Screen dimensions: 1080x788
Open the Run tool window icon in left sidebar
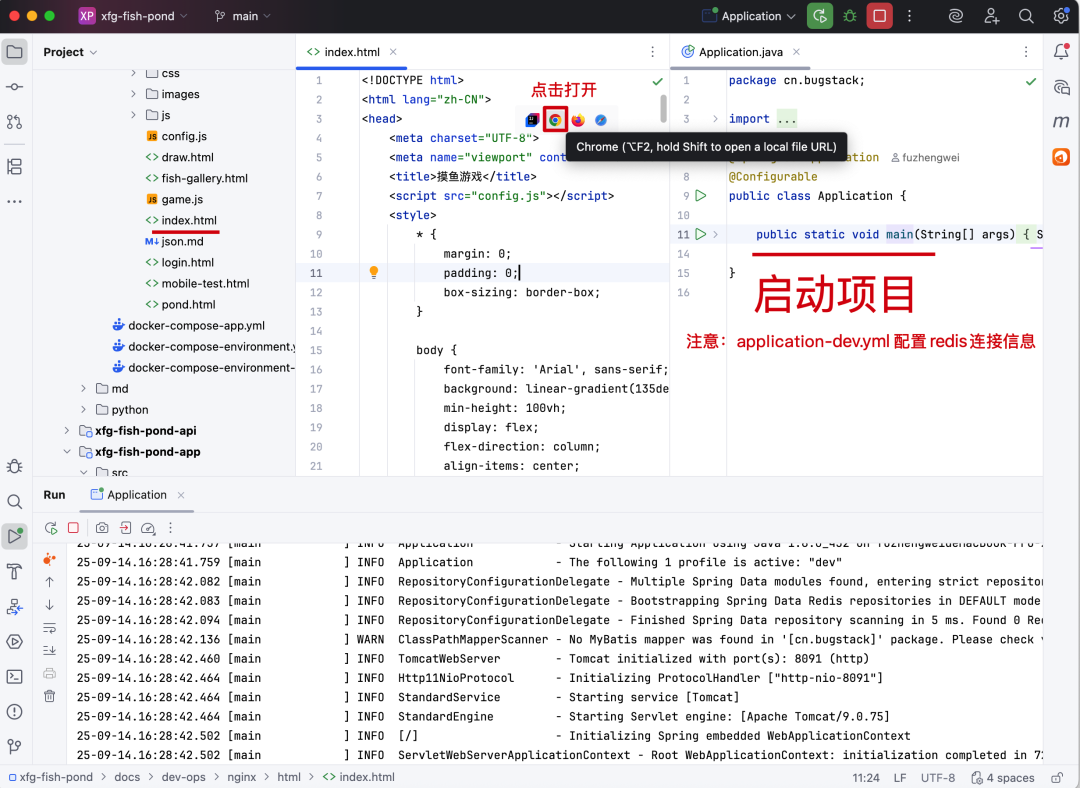pos(14,537)
